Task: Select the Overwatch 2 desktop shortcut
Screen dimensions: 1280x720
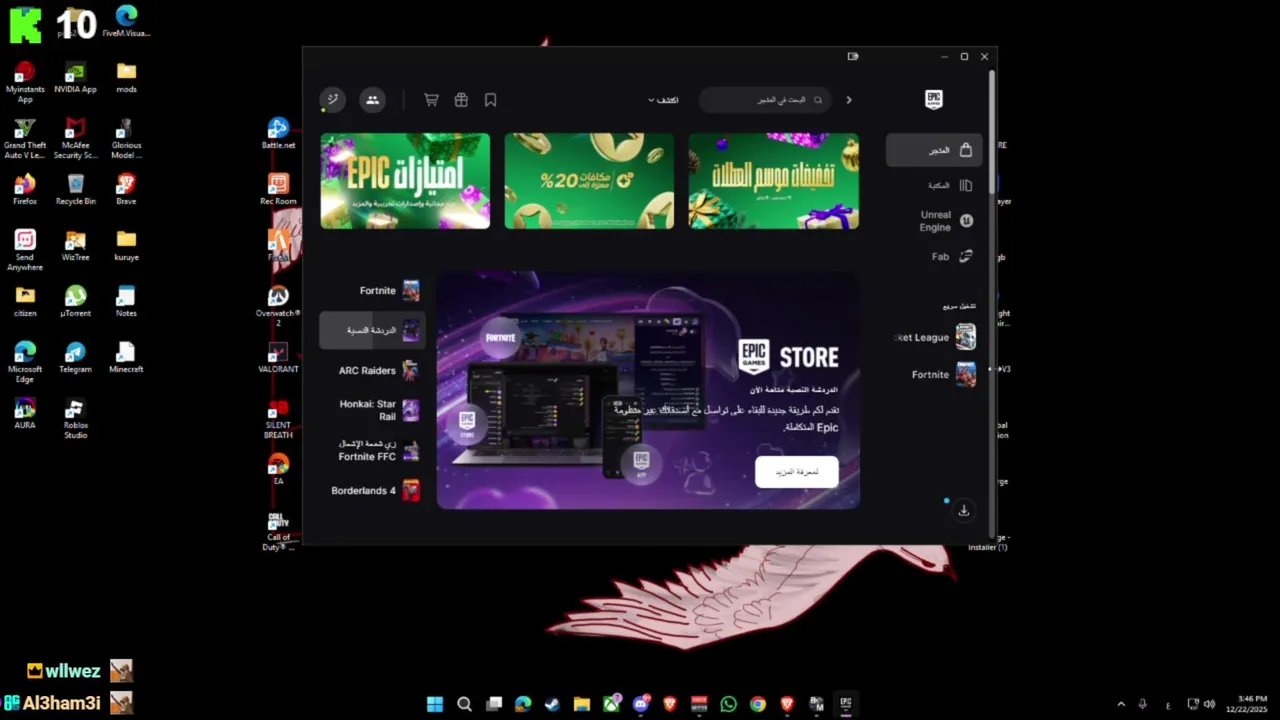Action: point(278,304)
